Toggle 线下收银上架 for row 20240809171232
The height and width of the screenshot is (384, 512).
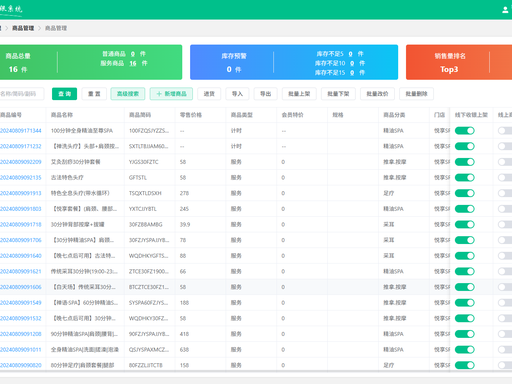[465, 146]
